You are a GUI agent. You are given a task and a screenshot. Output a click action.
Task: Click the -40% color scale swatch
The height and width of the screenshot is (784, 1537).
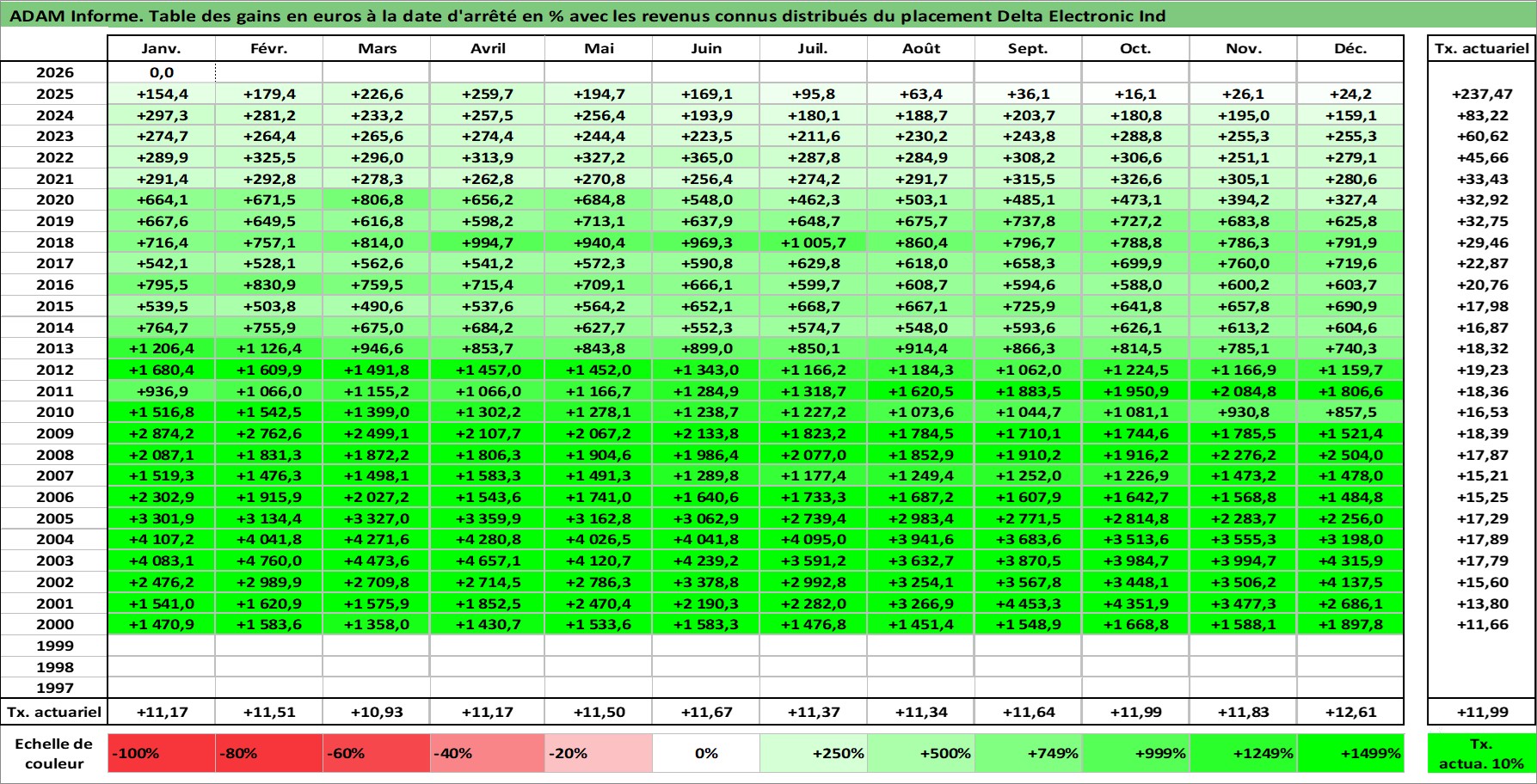pos(488,753)
